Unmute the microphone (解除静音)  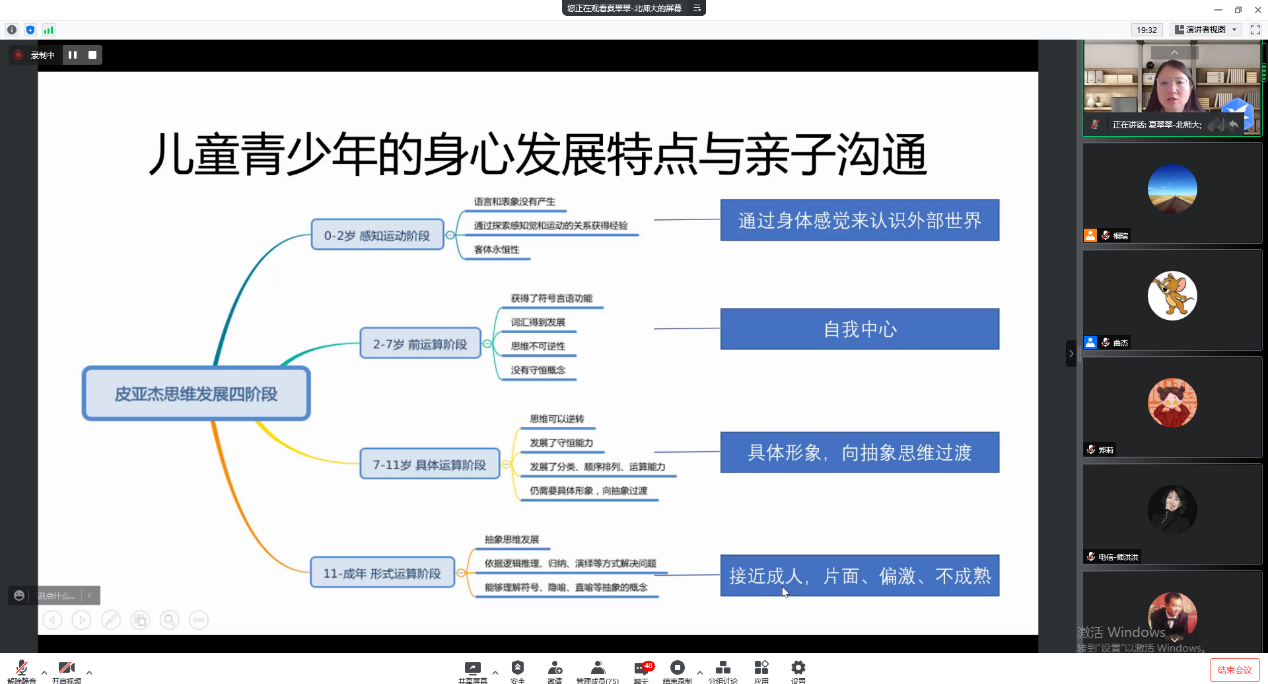pyautogui.click(x=21, y=669)
